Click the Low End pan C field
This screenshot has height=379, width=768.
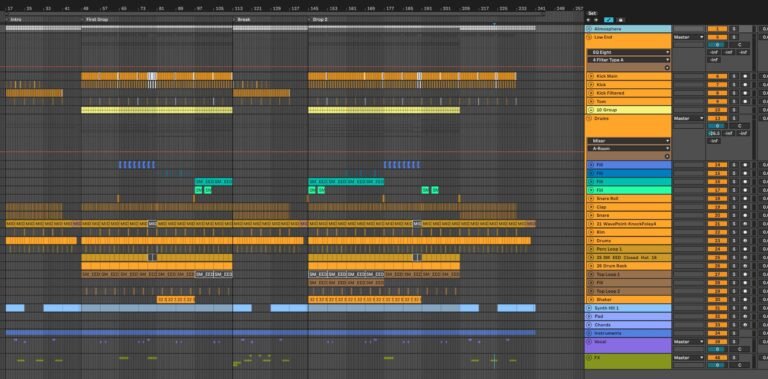(x=740, y=45)
